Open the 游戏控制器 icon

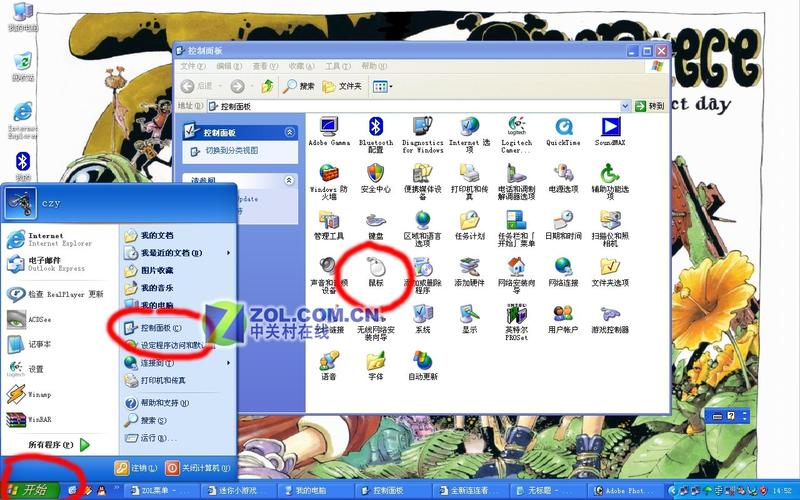(610, 319)
